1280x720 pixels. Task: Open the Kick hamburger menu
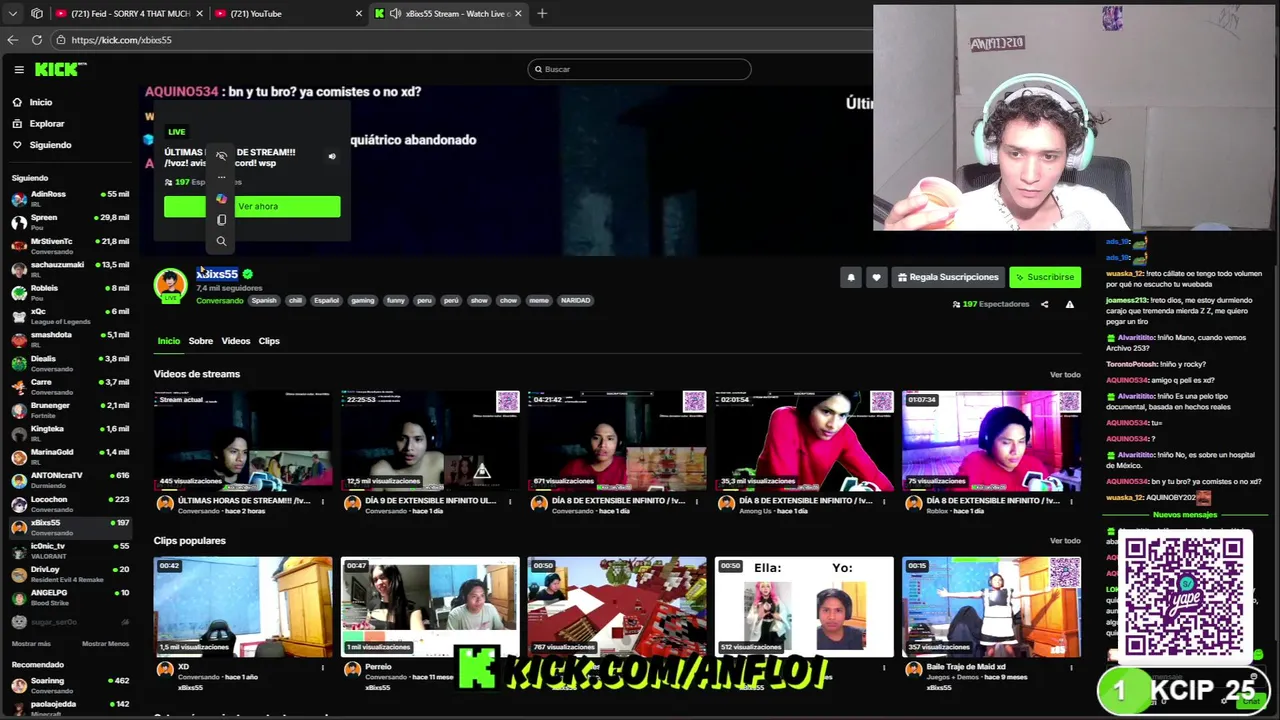(x=19, y=69)
